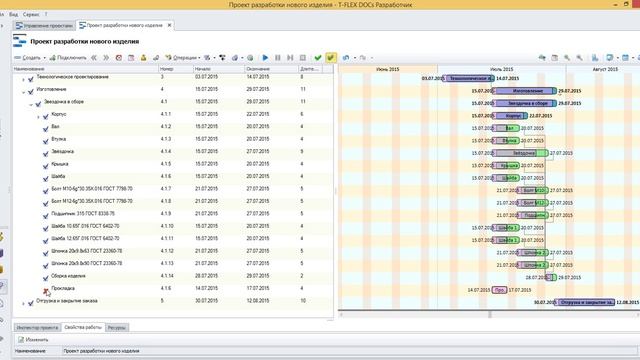The height and width of the screenshot is (360, 640).
Task: Click the Отгрузка и закрытие Gantt bar
Action: pos(585,302)
